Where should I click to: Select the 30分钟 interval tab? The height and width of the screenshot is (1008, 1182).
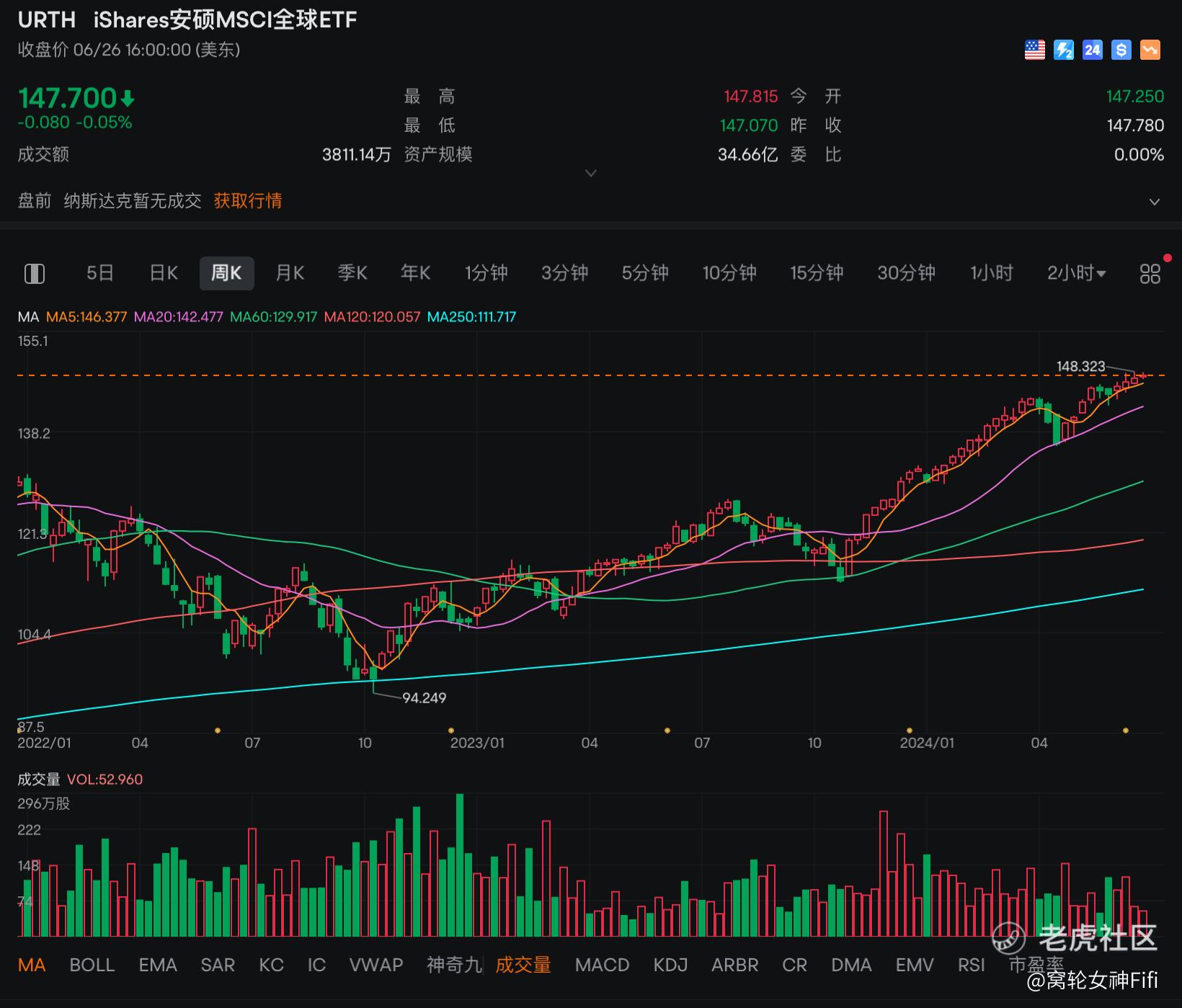pos(906,273)
